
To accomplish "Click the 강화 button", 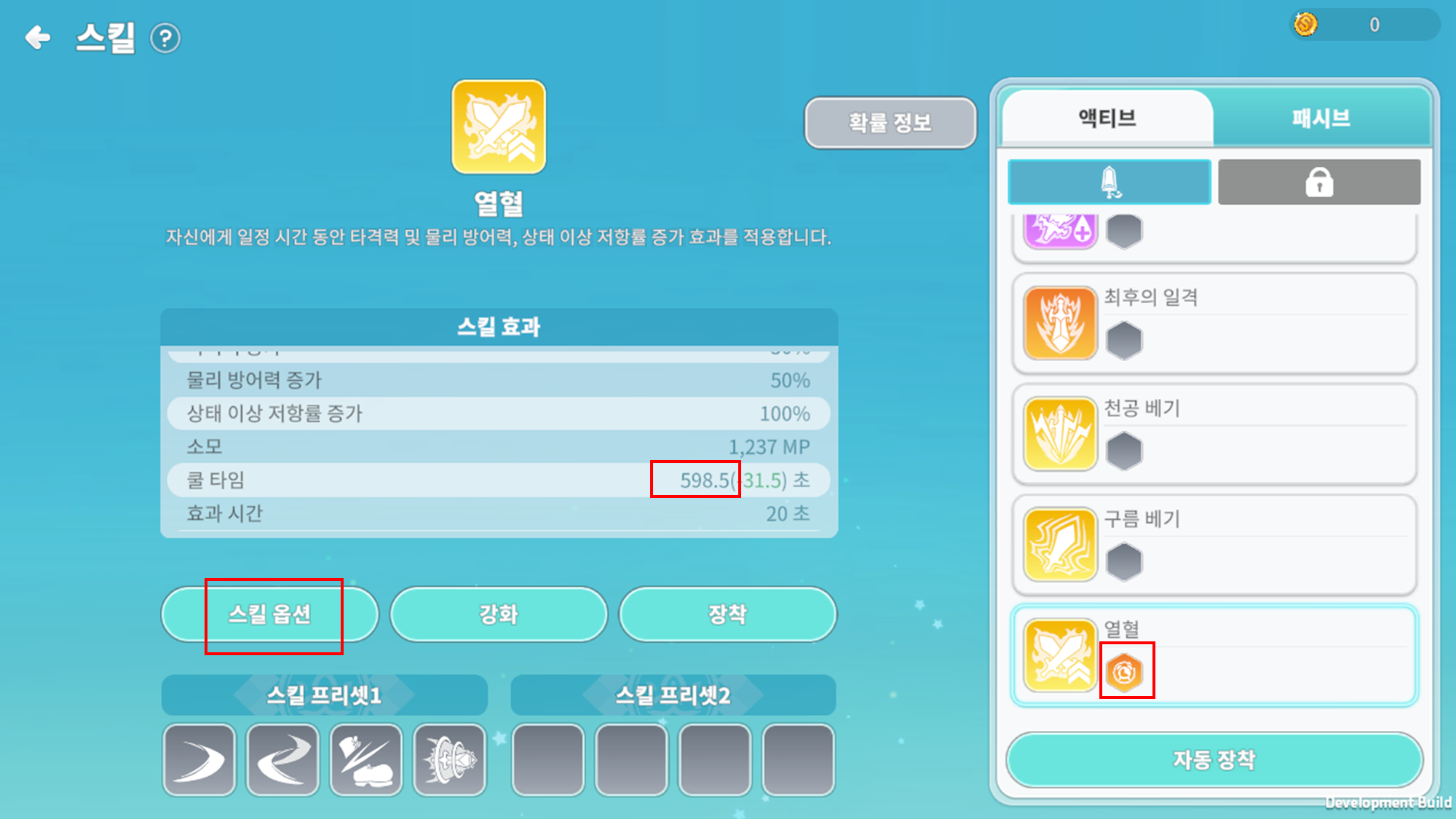I will click(x=499, y=614).
